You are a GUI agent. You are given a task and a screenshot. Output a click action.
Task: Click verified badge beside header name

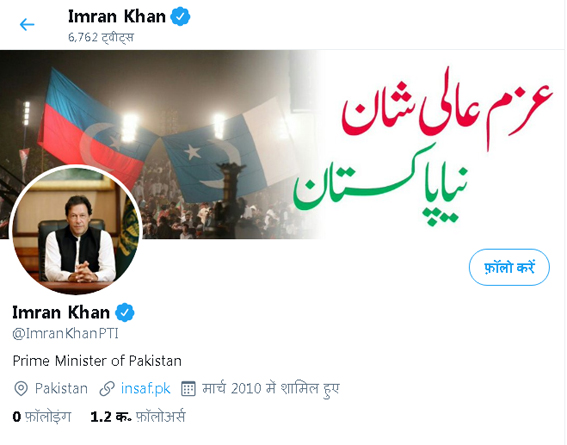(180, 17)
